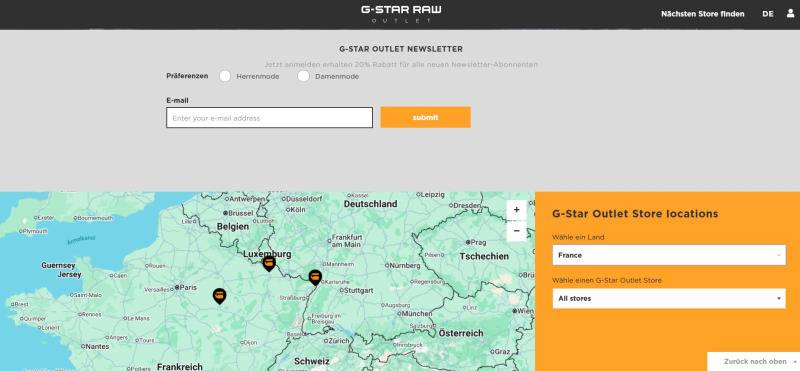The height and width of the screenshot is (371, 800).
Task: Focus the e-mail address field
Action: point(269,118)
